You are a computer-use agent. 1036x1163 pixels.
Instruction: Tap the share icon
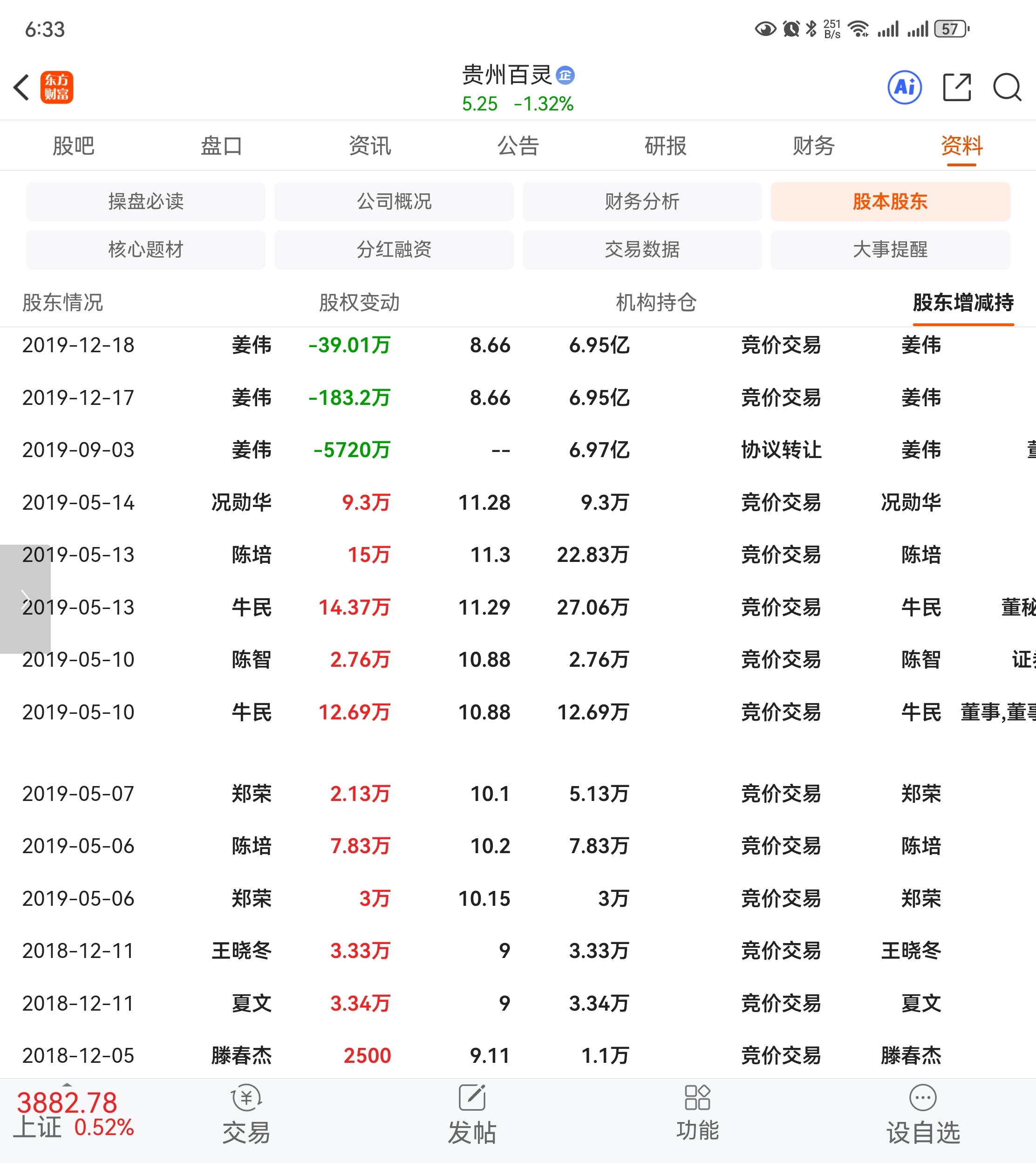tap(956, 87)
